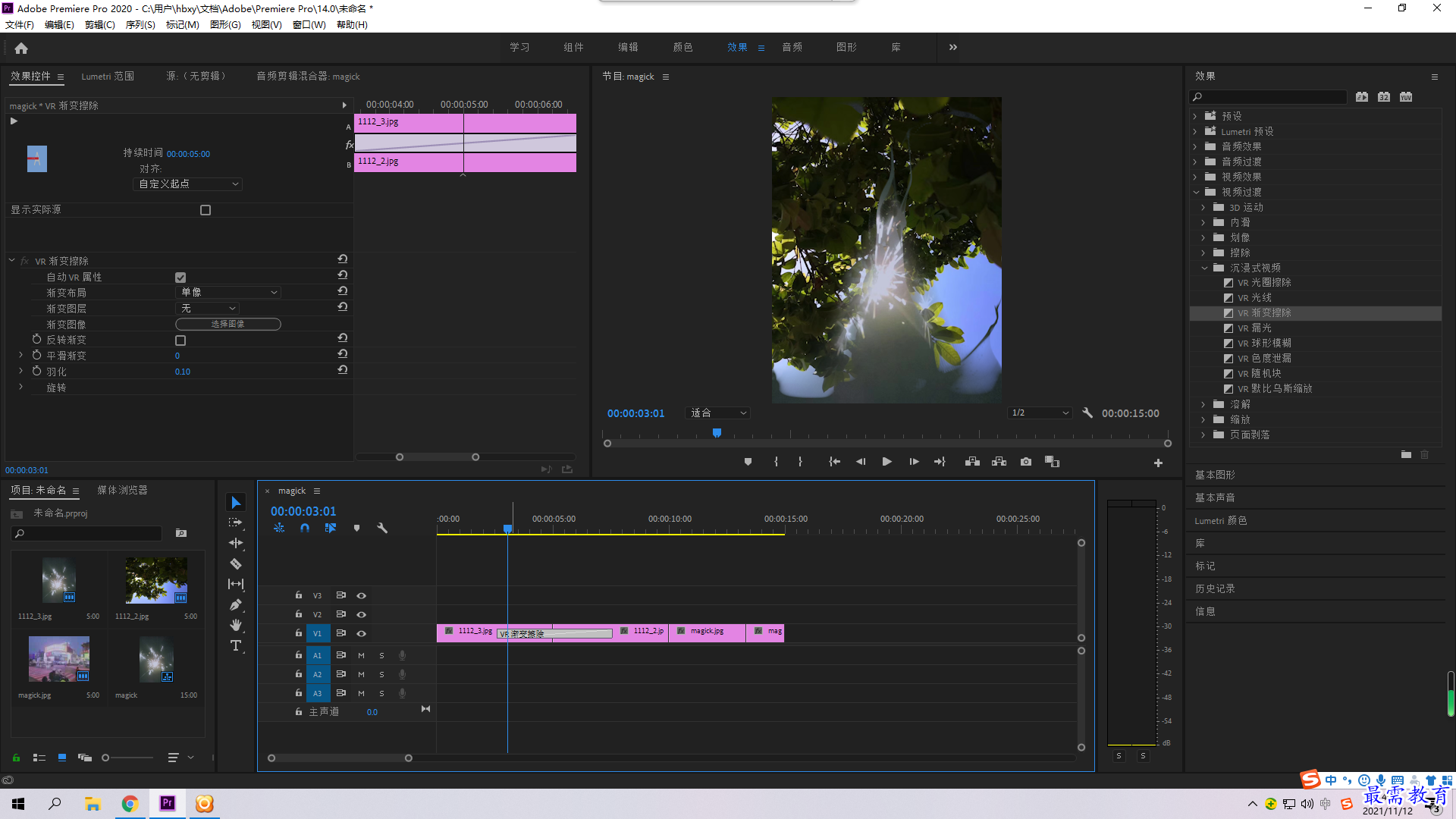1456x819 pixels.
Task: Select the Track Select Forward tool
Action: pyautogui.click(x=236, y=522)
